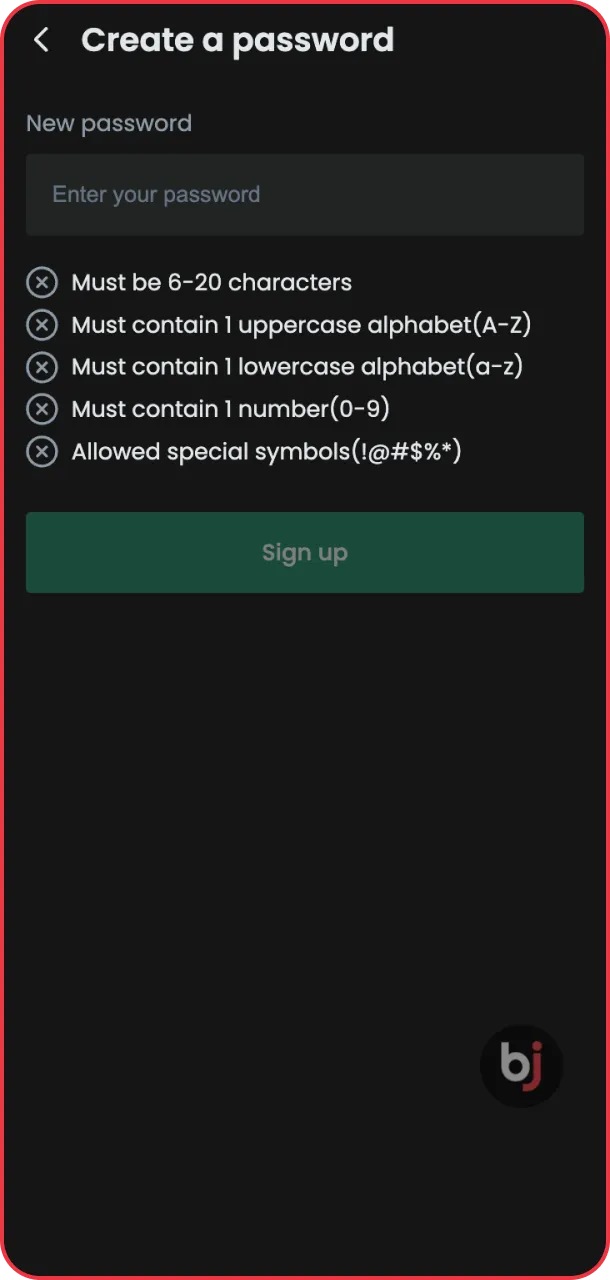Image resolution: width=610 pixels, height=1280 pixels.
Task: Click the X icon beside lowercase alphabet rule
Action: pos(42,367)
